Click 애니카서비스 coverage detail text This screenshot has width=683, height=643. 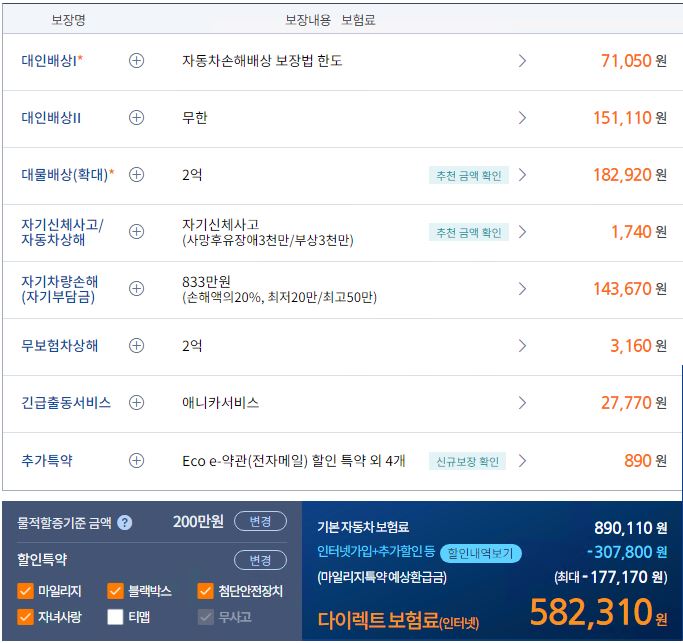point(220,403)
